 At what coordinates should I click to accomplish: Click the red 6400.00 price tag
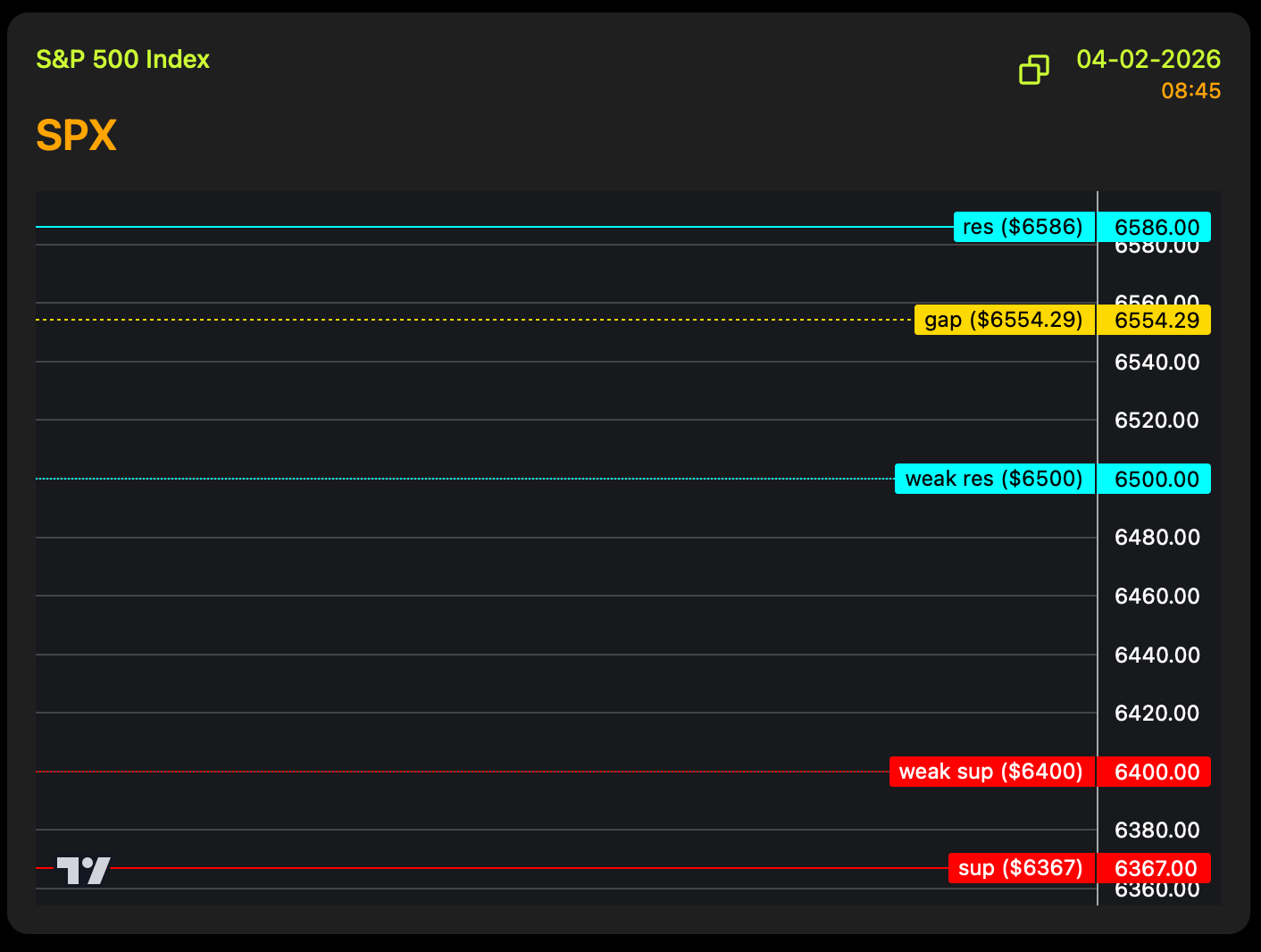point(1156,772)
